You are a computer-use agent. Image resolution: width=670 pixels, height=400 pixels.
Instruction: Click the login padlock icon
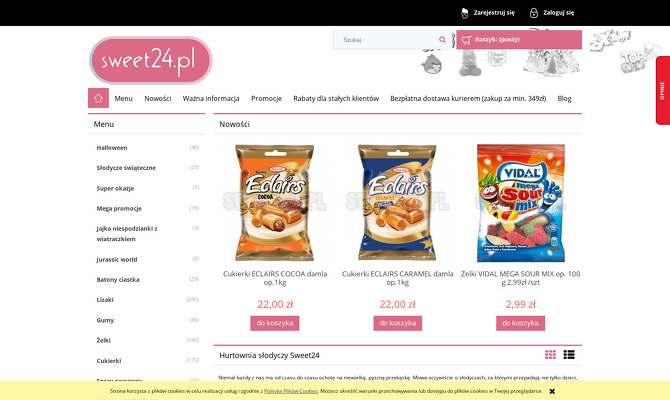point(534,13)
